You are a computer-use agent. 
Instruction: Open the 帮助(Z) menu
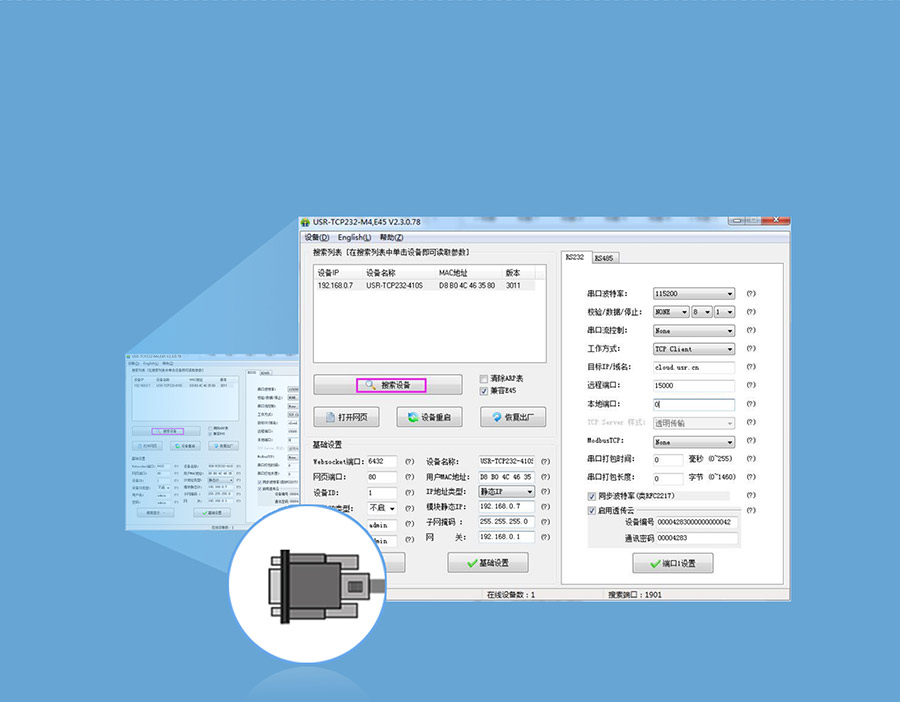[391, 238]
